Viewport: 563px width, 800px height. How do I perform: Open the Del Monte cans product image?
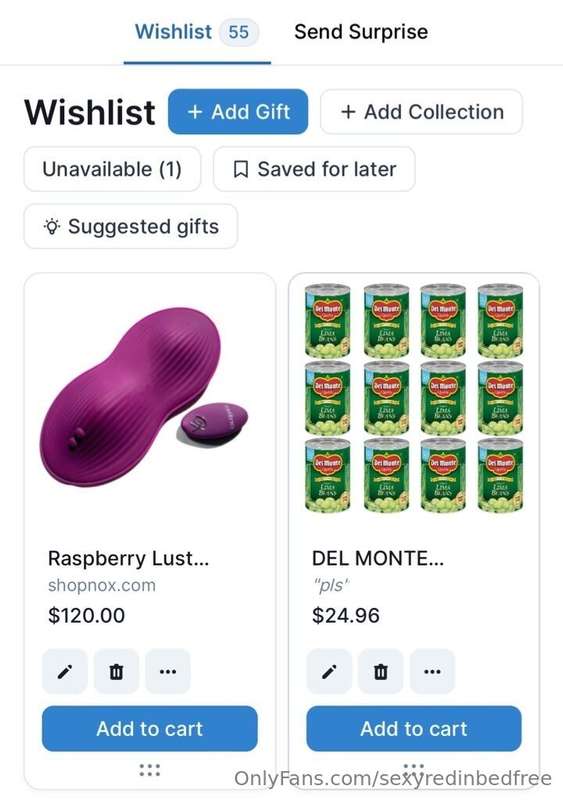tap(414, 398)
